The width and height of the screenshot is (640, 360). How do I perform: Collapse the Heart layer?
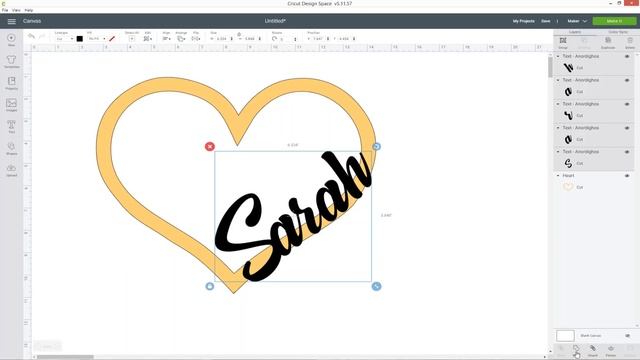pos(558,176)
